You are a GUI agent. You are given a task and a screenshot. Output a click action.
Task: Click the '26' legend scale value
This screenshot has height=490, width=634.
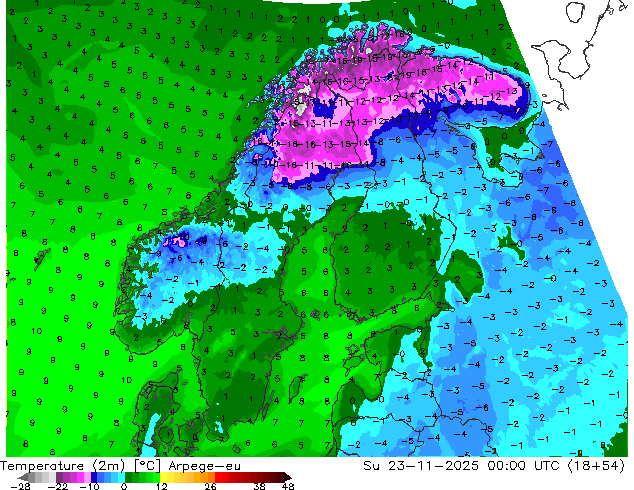[x=210, y=486]
